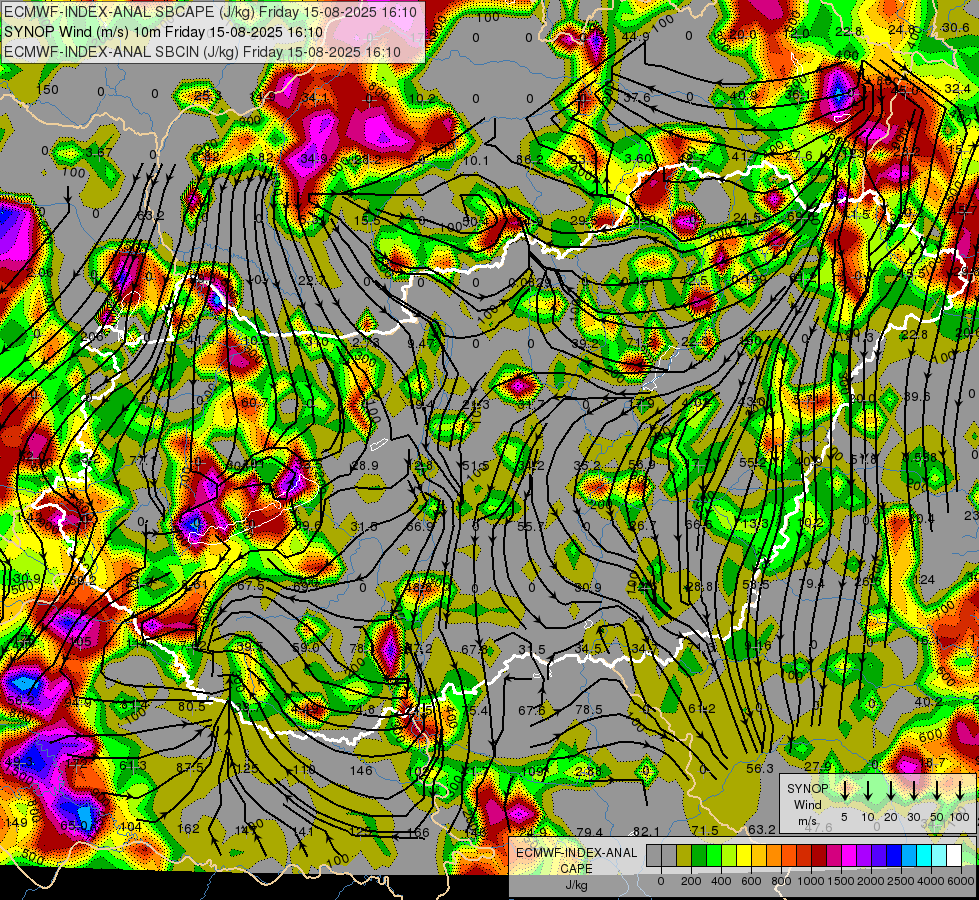Click the '6000' tick label under color bar
Screen dimensions: 979x900
coord(962,881)
